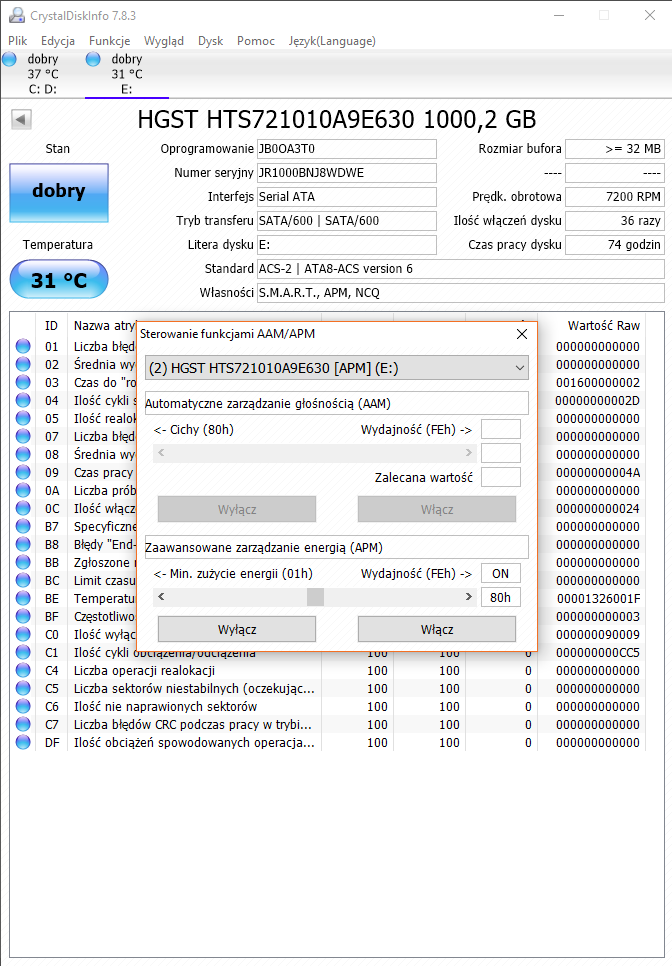Click the Włącz button under APM
The image size is (672, 966).
437,629
